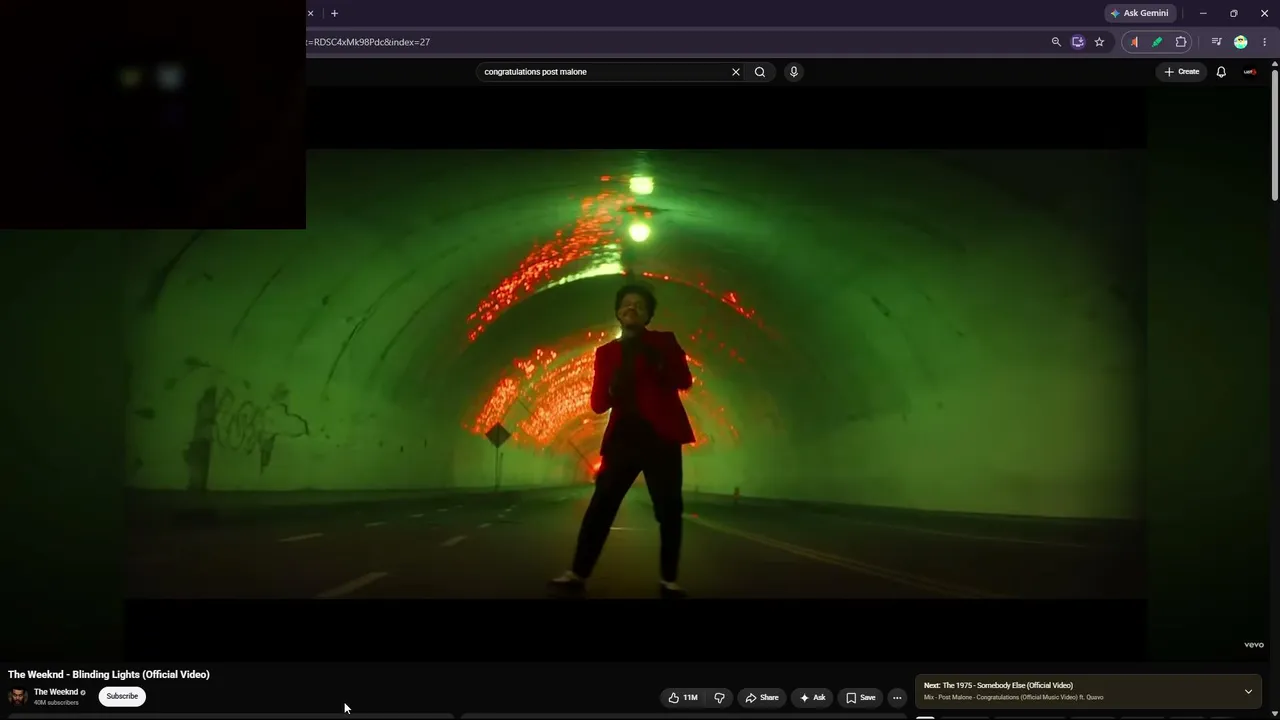
Task: Click the video title 'The Weeknd - Blinding Lights'
Action: click(109, 675)
